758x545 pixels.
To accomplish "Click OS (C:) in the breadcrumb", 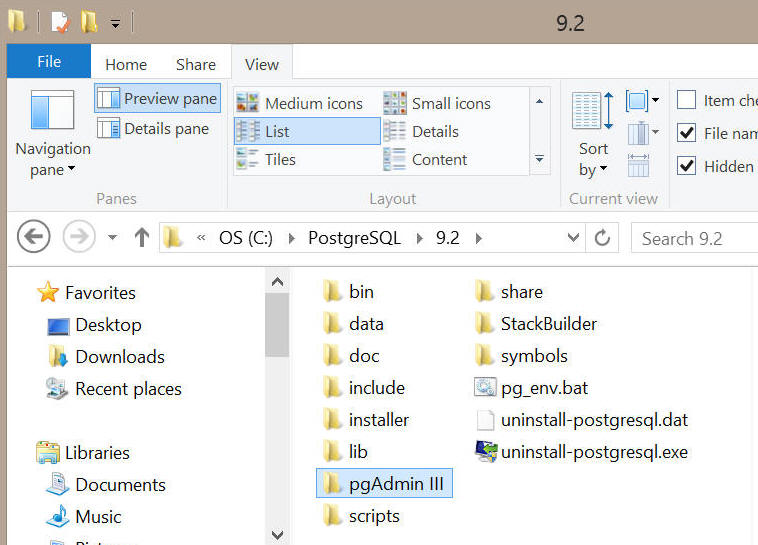I will (x=246, y=238).
